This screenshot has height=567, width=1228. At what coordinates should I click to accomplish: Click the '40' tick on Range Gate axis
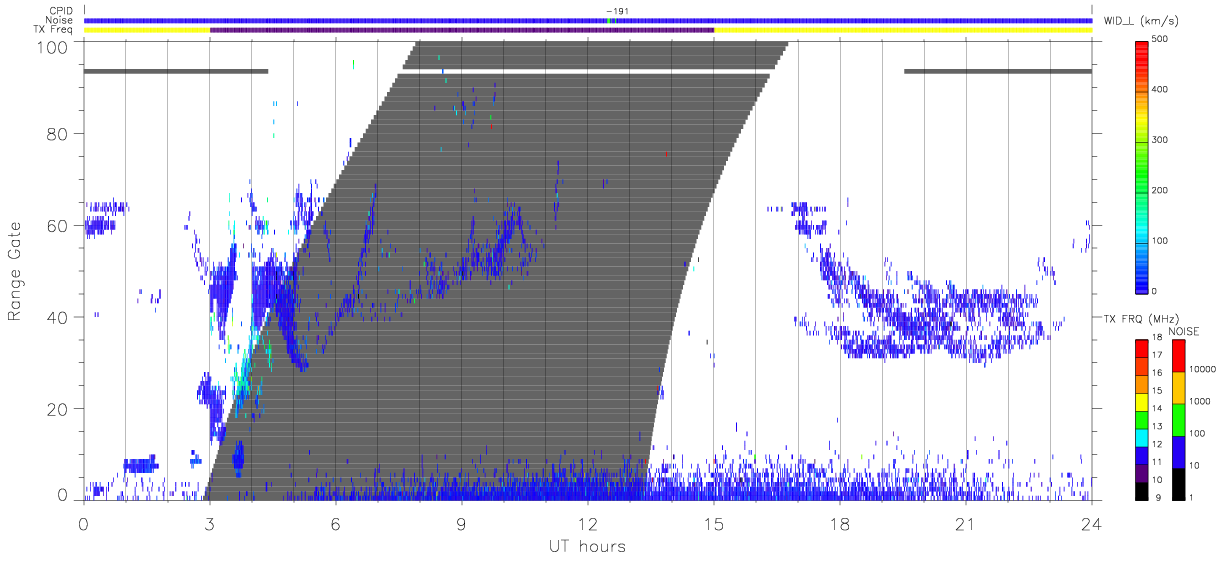click(x=57, y=317)
